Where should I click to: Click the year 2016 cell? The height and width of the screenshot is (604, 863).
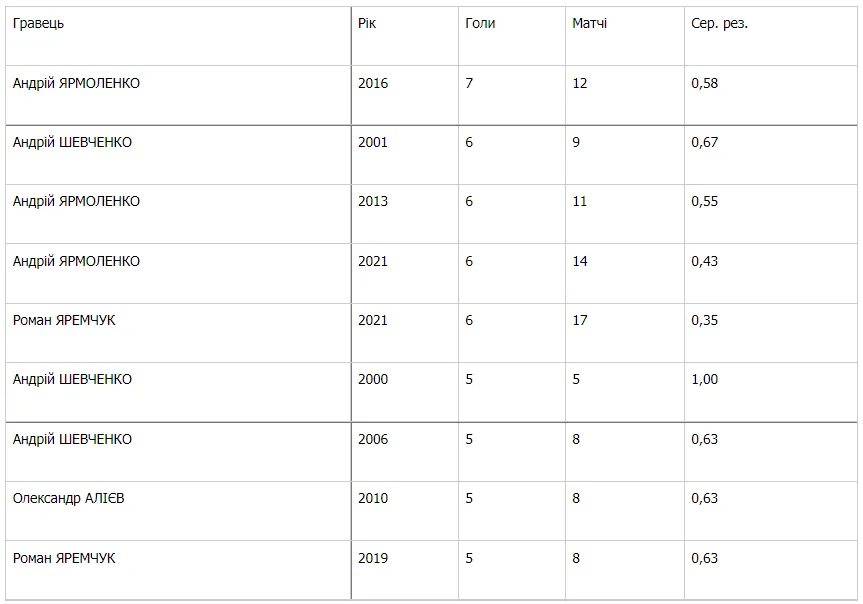pyautogui.click(x=373, y=83)
